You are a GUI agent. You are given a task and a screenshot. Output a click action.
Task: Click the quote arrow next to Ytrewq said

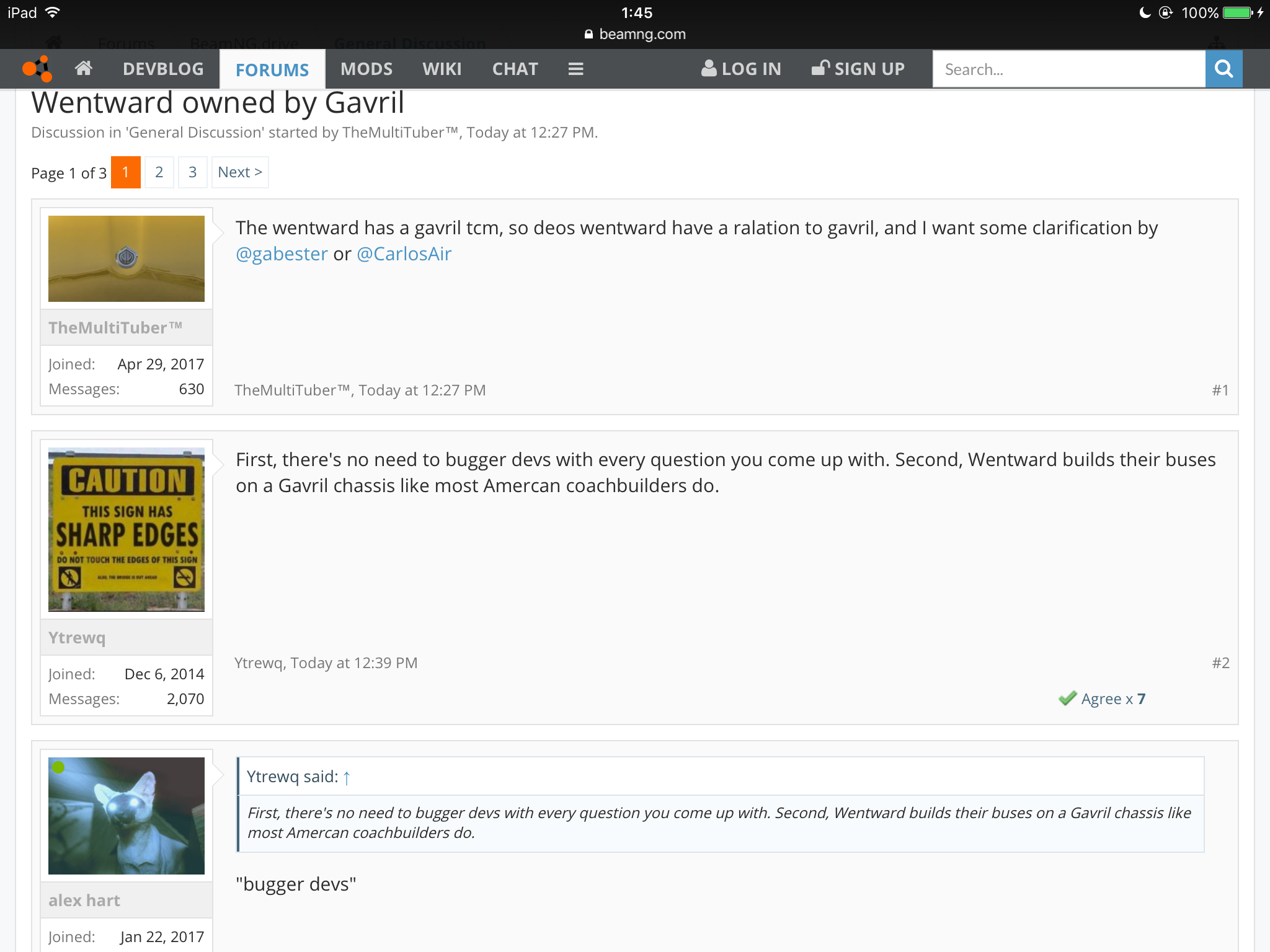(347, 777)
